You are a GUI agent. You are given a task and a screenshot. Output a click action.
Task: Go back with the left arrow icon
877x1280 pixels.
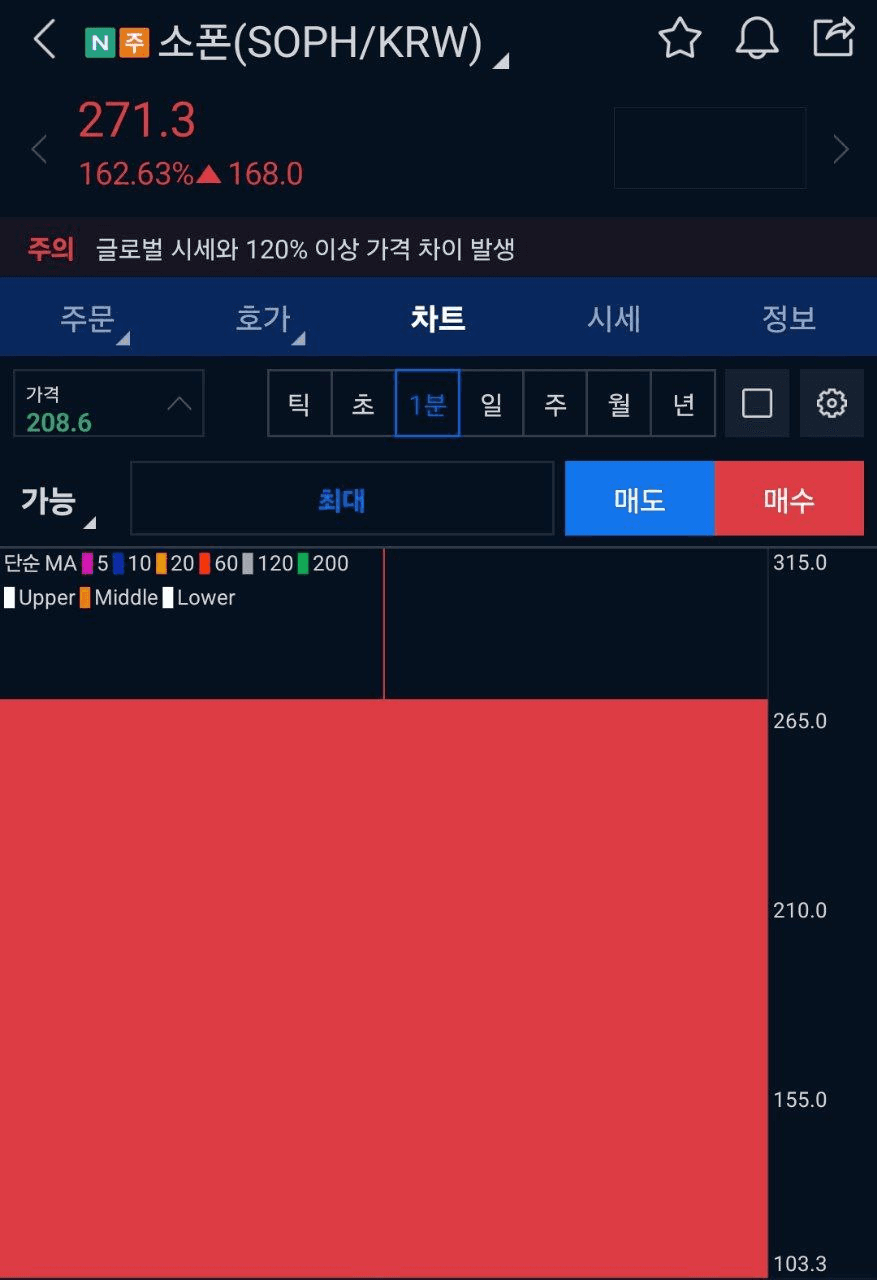(44, 40)
